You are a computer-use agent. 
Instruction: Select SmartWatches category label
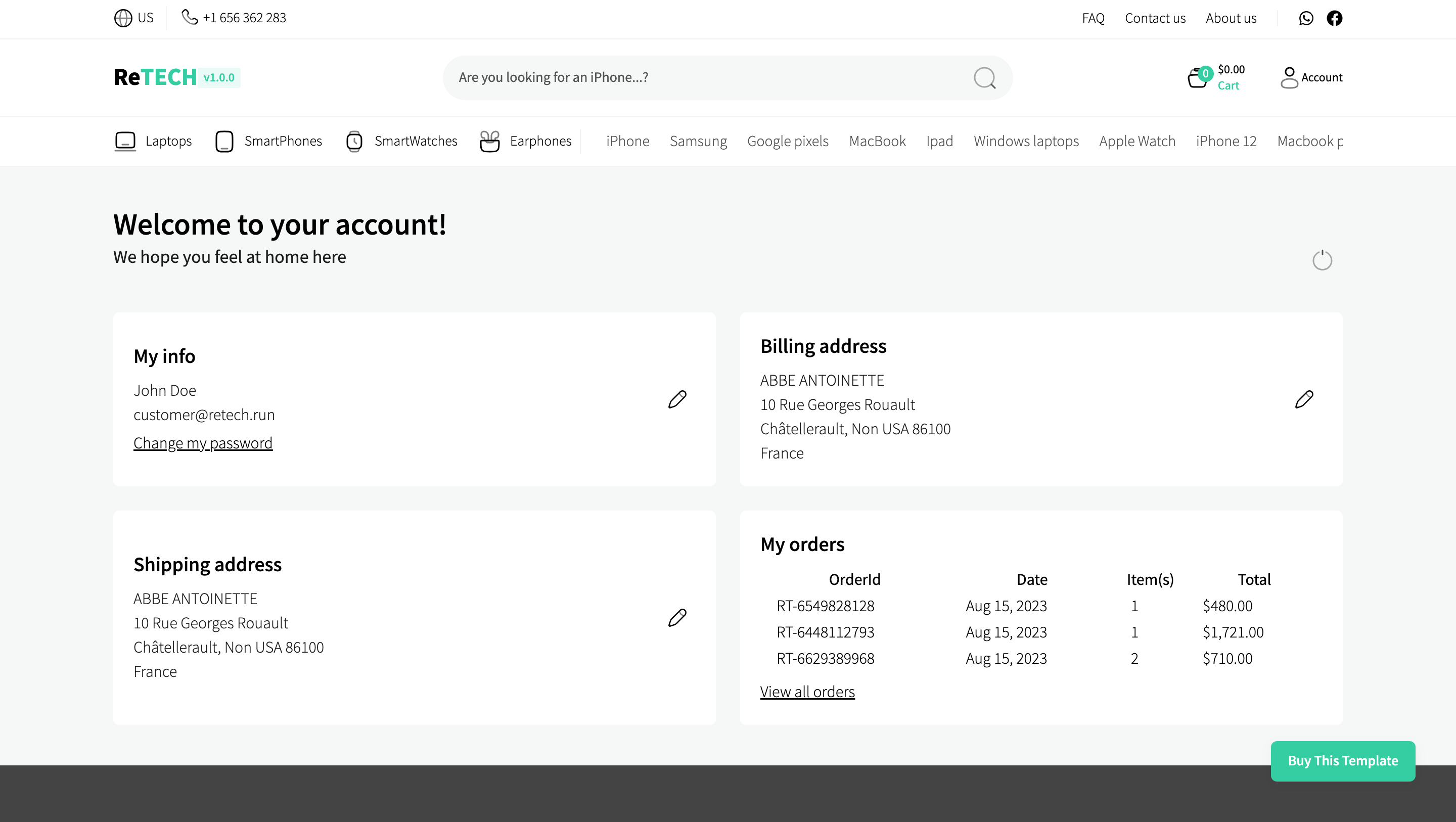pyautogui.click(x=416, y=142)
